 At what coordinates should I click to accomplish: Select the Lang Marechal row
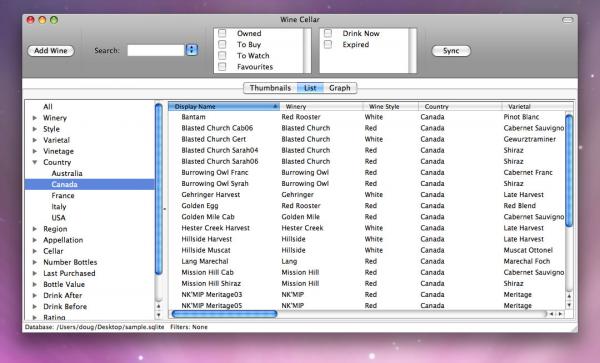[x=367, y=261]
